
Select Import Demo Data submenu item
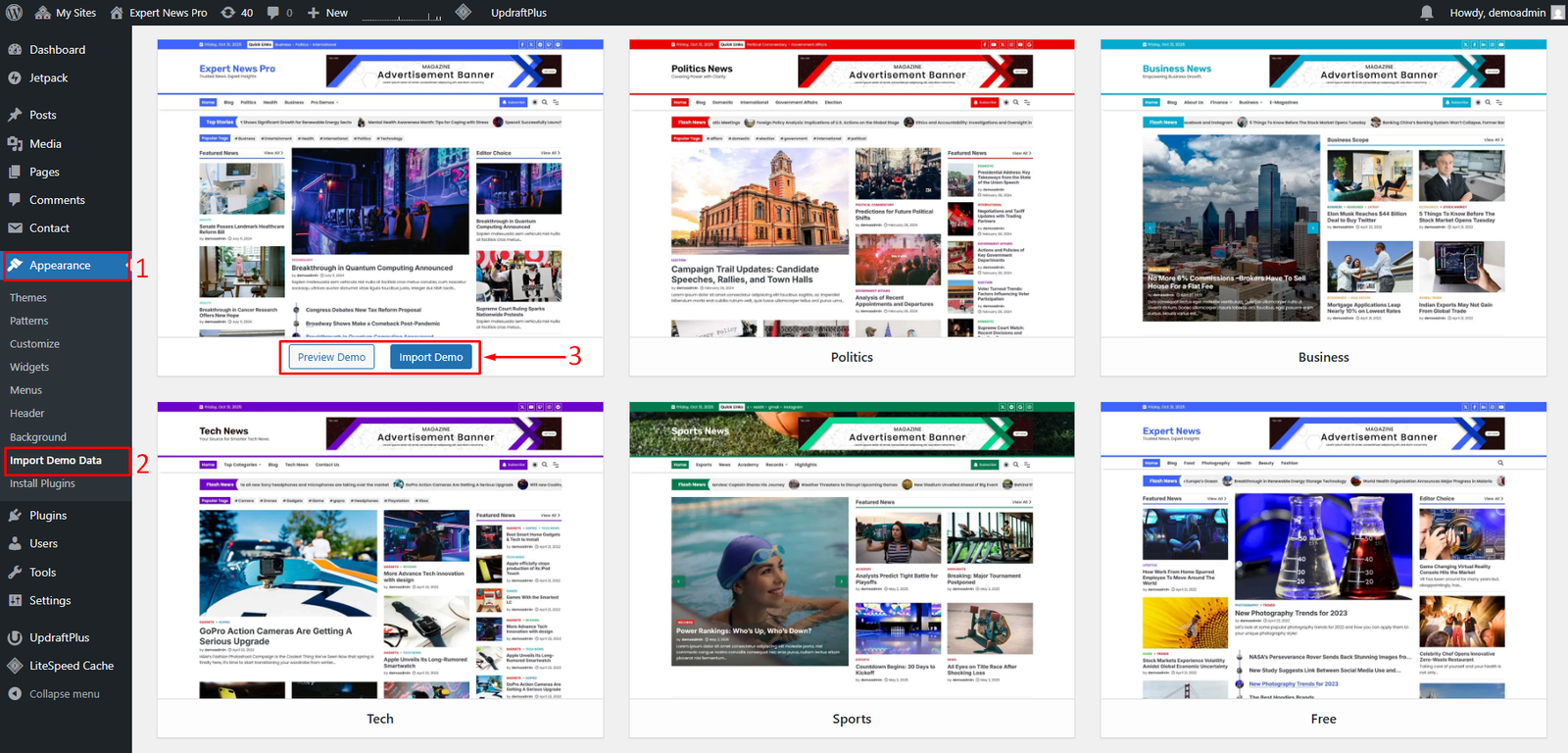(x=56, y=461)
